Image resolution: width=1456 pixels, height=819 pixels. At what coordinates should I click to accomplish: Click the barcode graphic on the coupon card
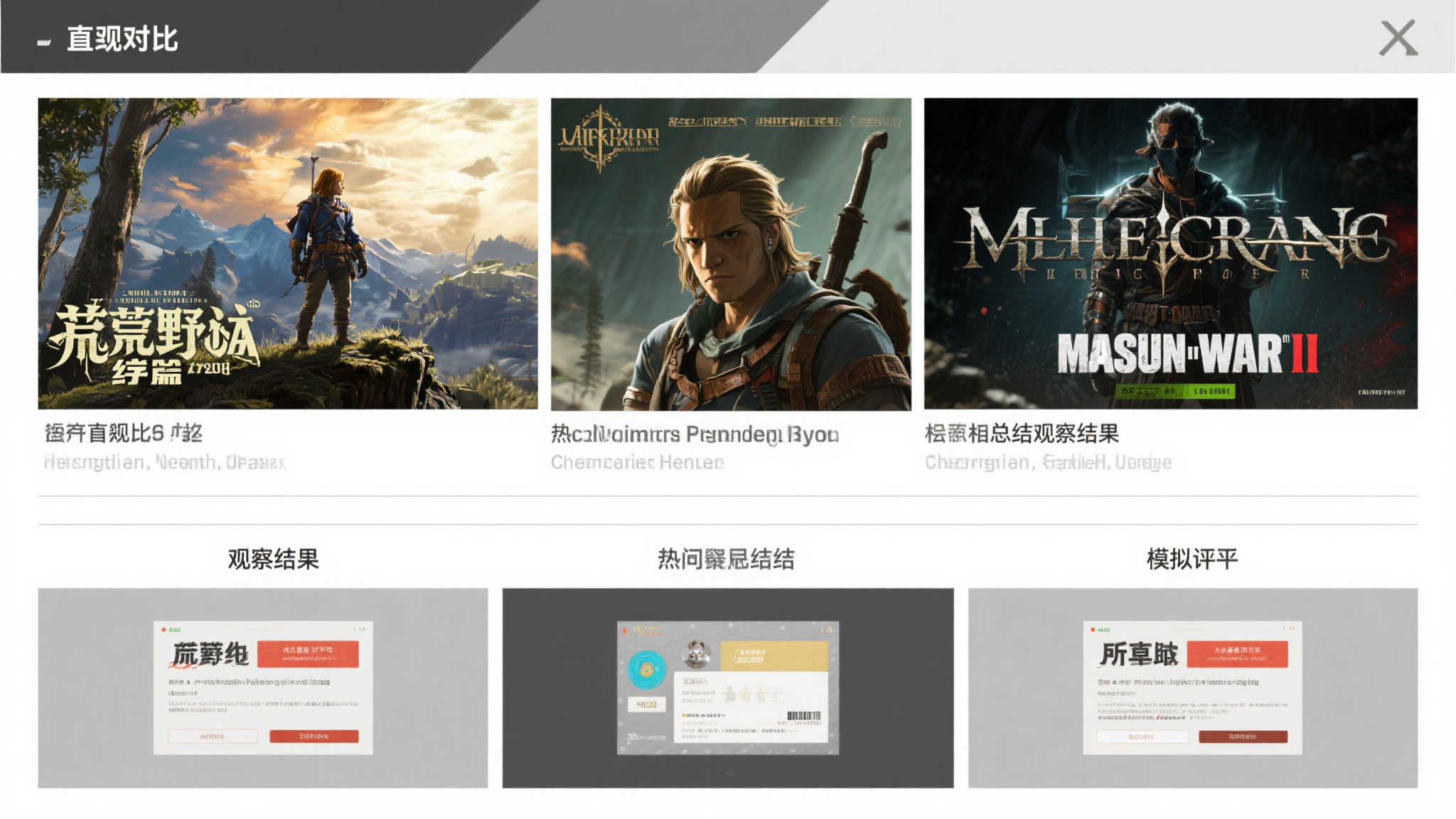[x=805, y=715]
